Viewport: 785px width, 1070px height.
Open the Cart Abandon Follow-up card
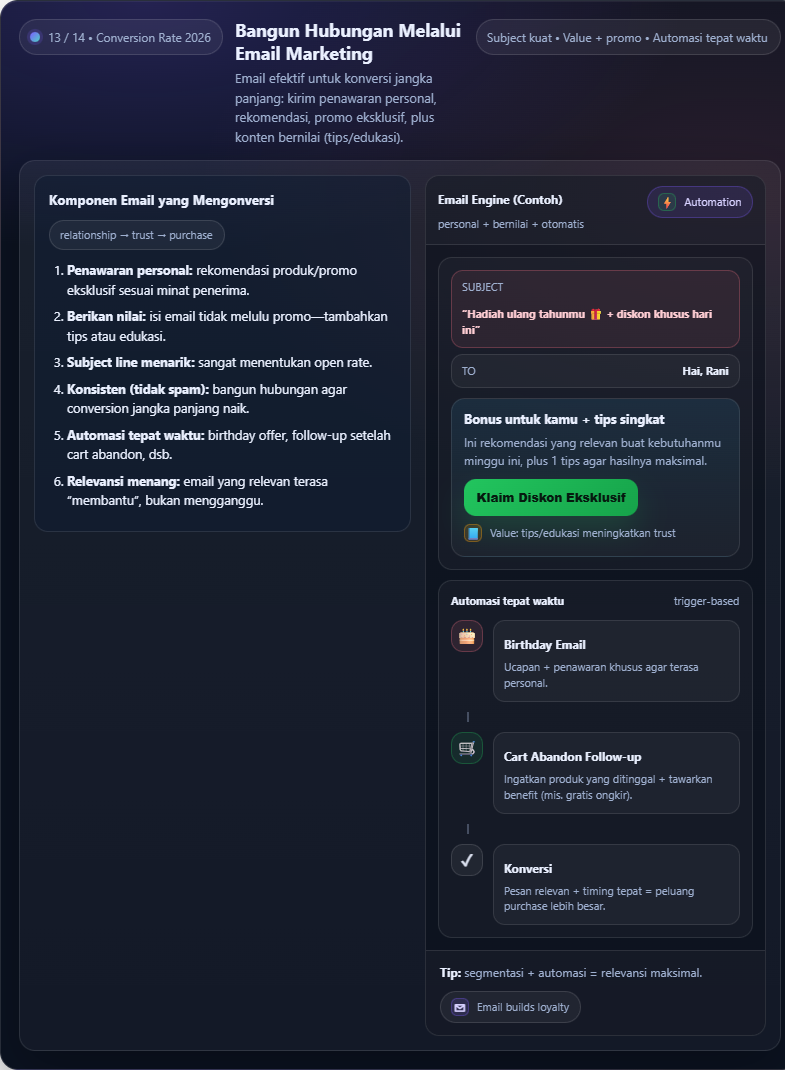pos(616,773)
